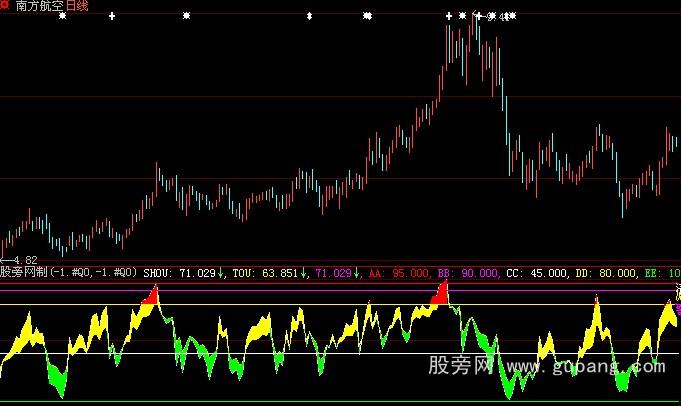
Task: Click the 4.82 low price label
Action: (26, 260)
